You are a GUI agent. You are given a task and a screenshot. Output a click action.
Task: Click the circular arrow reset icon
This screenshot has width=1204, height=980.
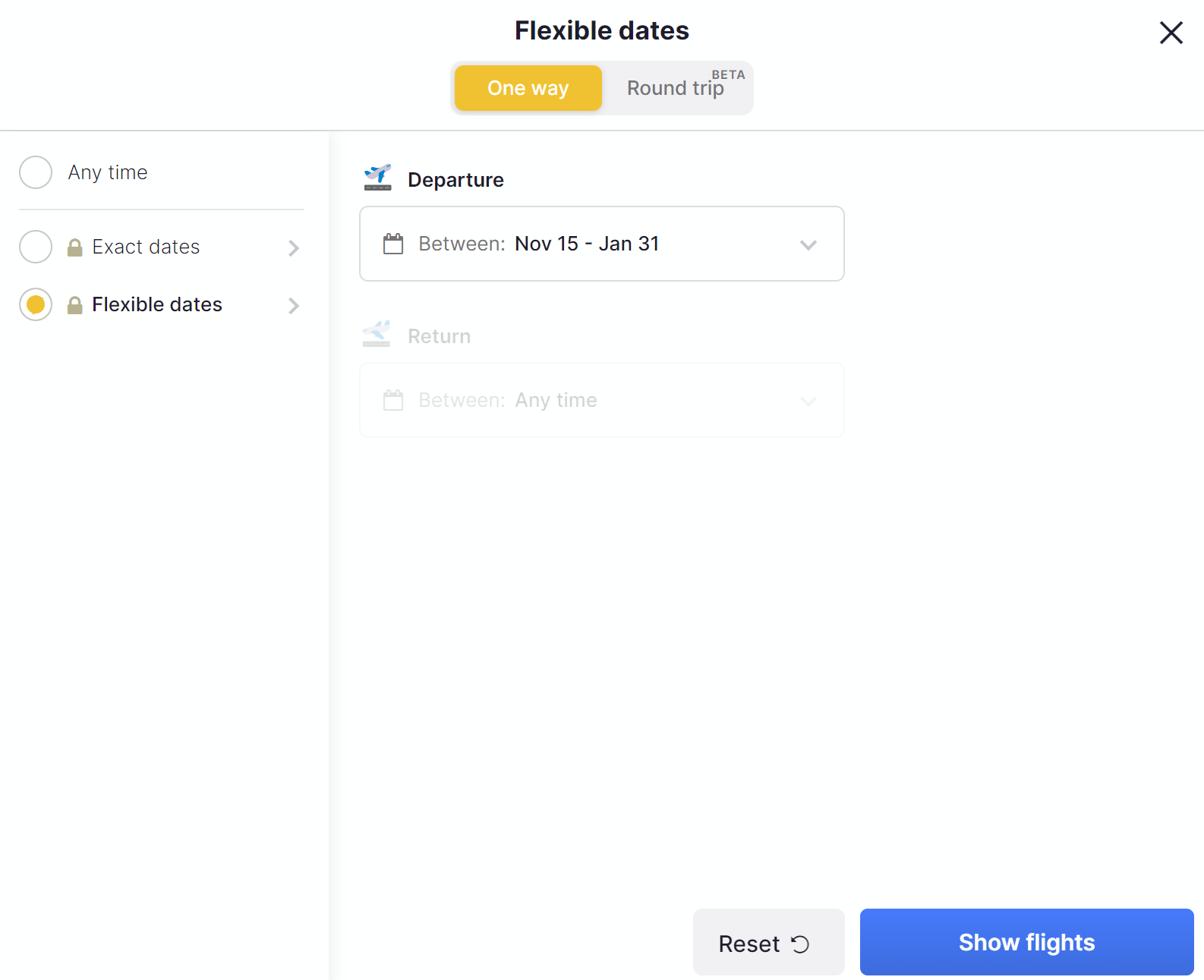pyautogui.click(x=800, y=944)
